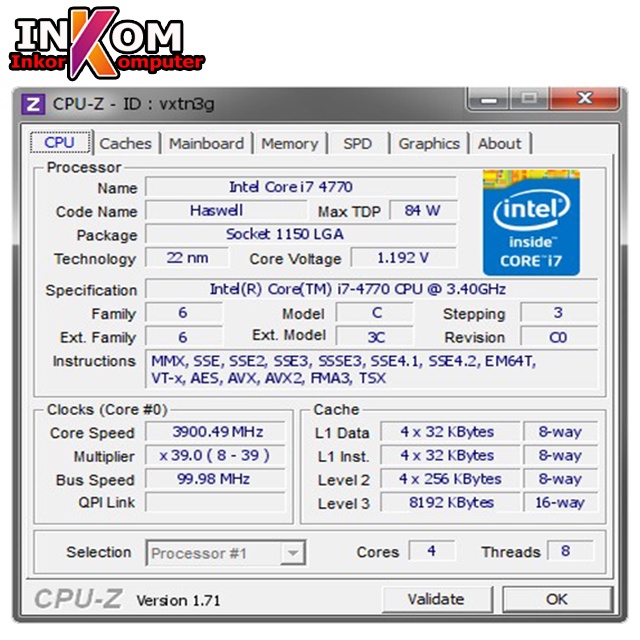Click the empty QPI Link field
640x640 pixels.
pyautogui.click(x=215, y=502)
